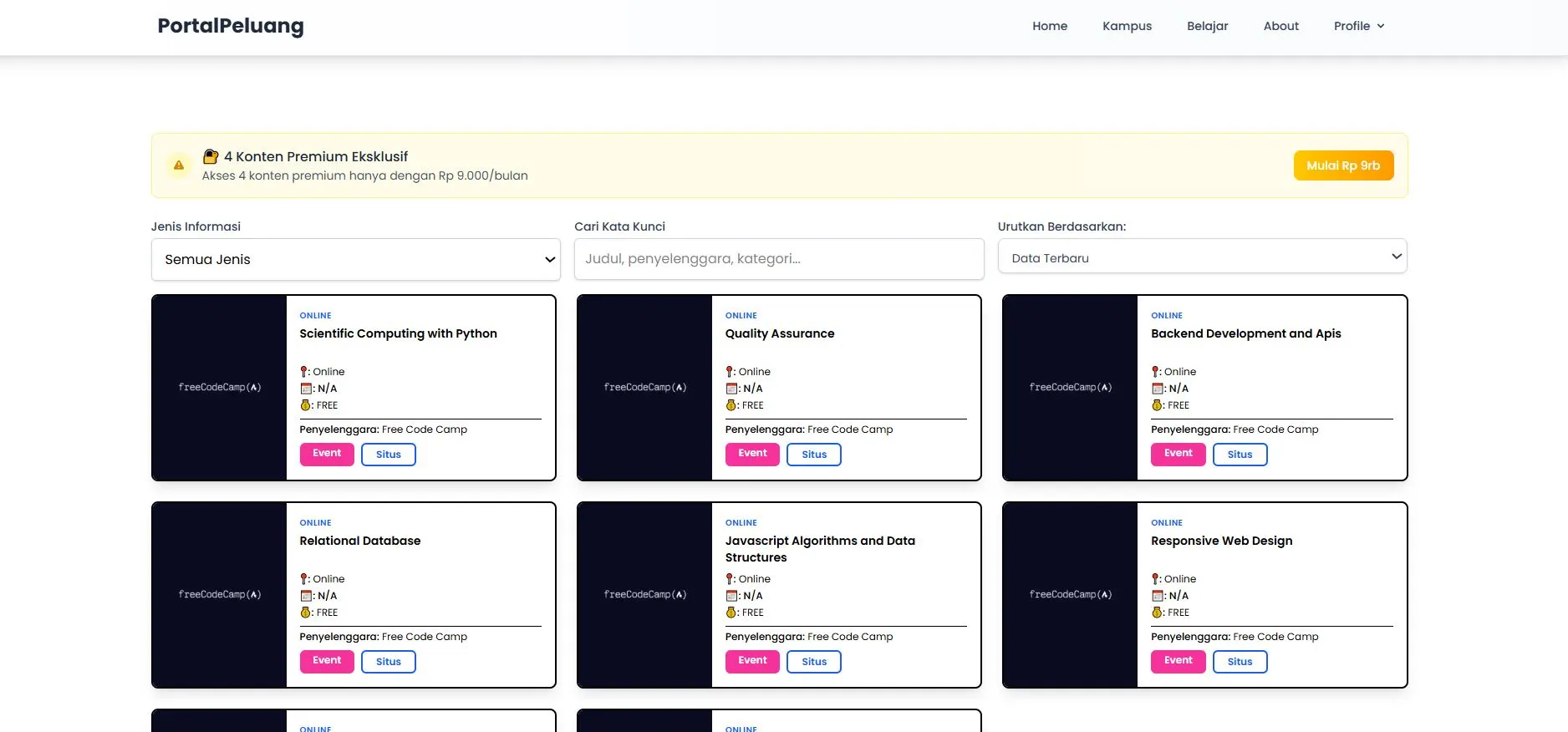Image resolution: width=1568 pixels, height=732 pixels.
Task: Click the warning triangle icon in premium banner
Action: point(178,165)
